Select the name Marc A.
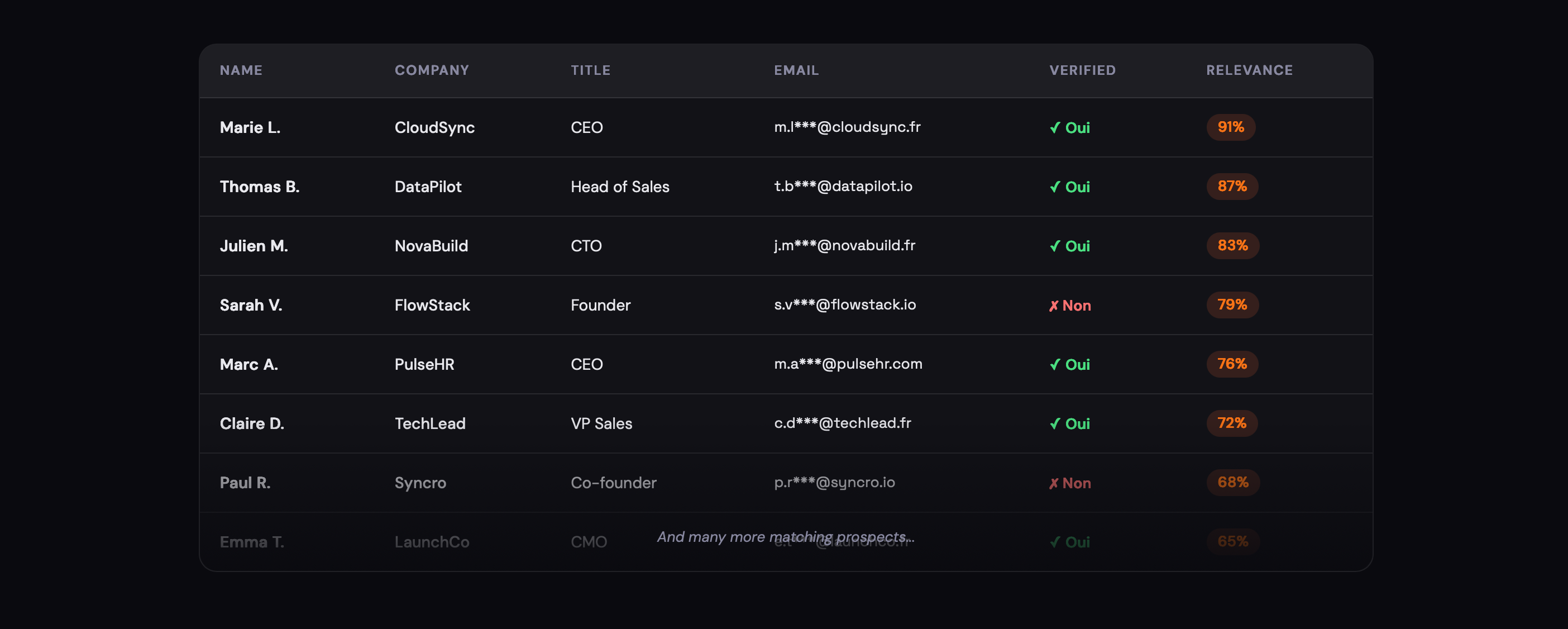Screen dimensions: 1568x629 249,364
